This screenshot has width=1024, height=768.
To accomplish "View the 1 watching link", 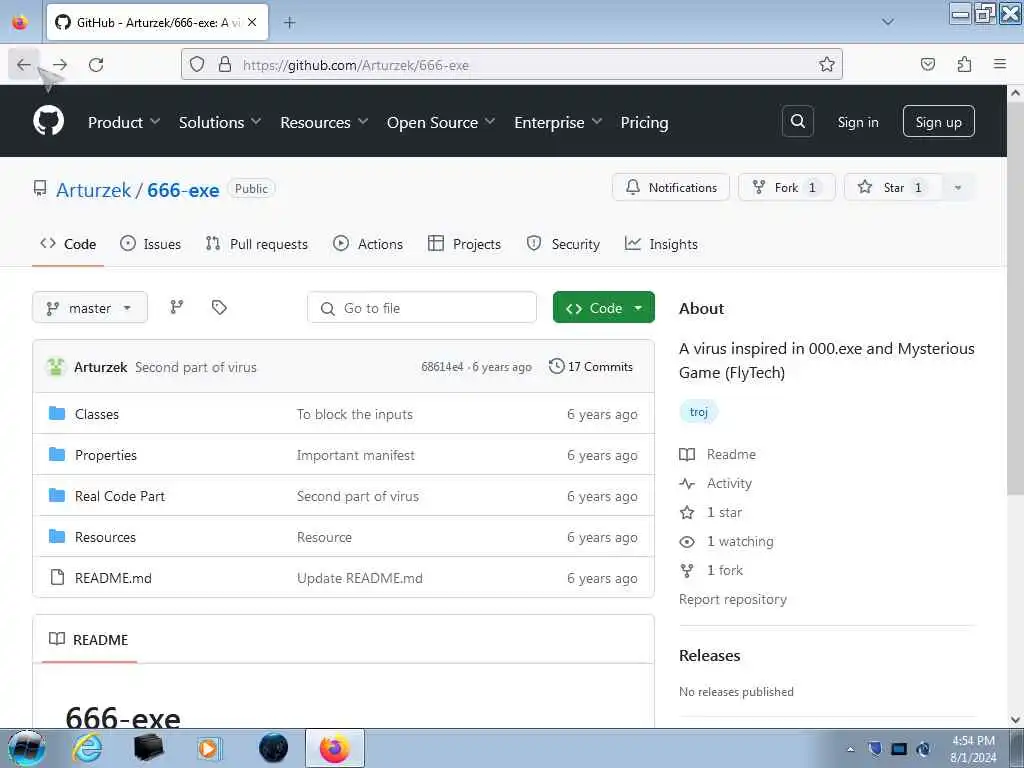I will [x=727, y=541].
